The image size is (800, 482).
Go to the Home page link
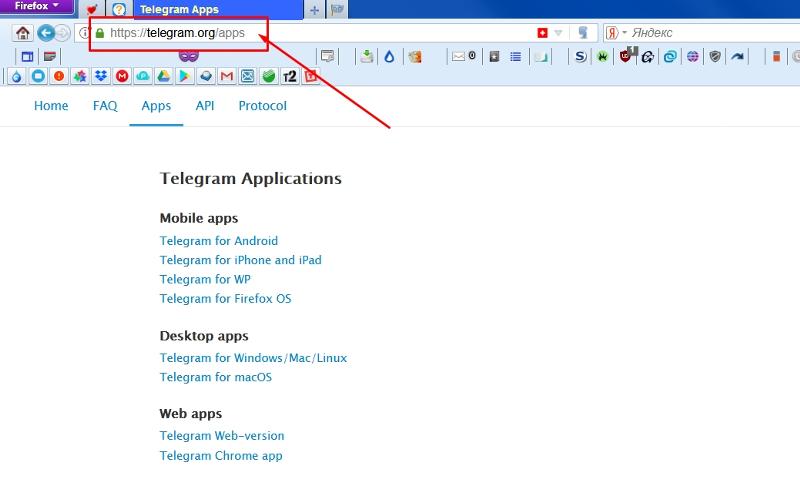tap(51, 106)
